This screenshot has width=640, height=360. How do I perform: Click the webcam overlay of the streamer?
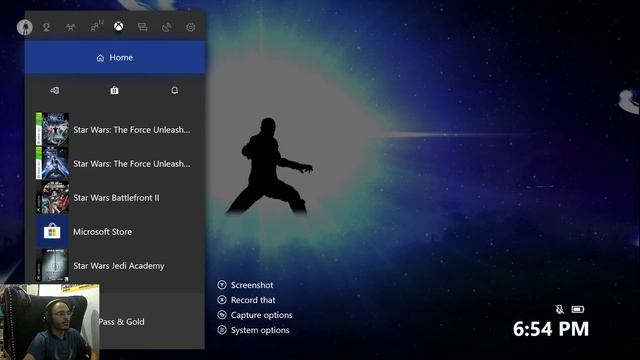point(49,322)
